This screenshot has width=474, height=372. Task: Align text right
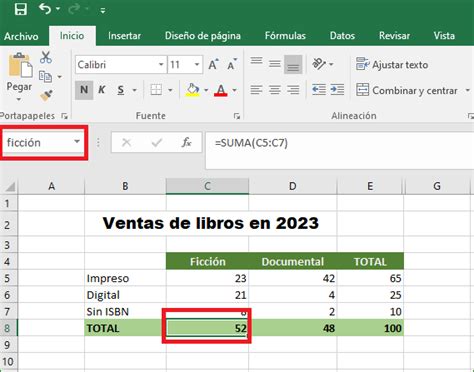[x=293, y=90]
